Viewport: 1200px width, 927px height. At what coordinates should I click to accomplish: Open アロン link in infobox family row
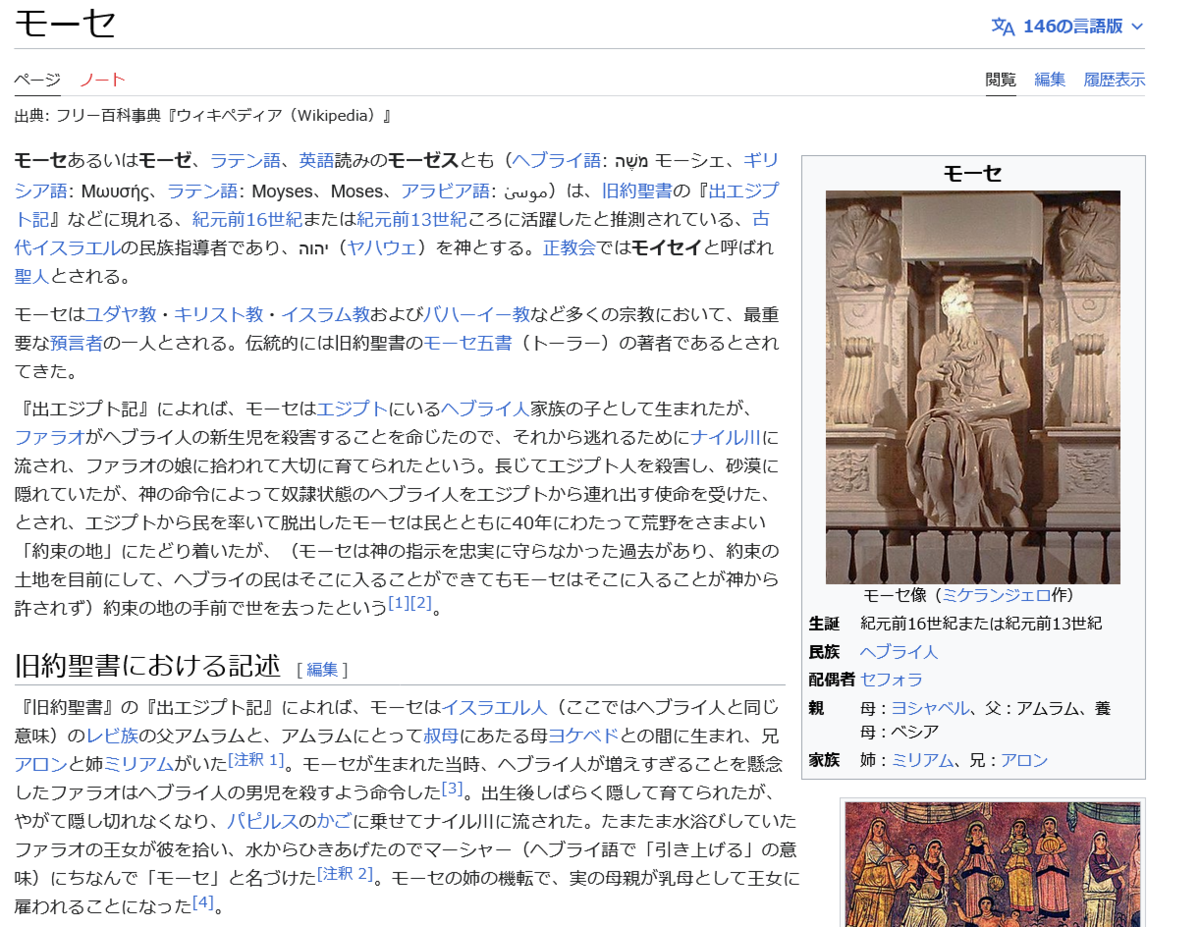[x=1024, y=760]
